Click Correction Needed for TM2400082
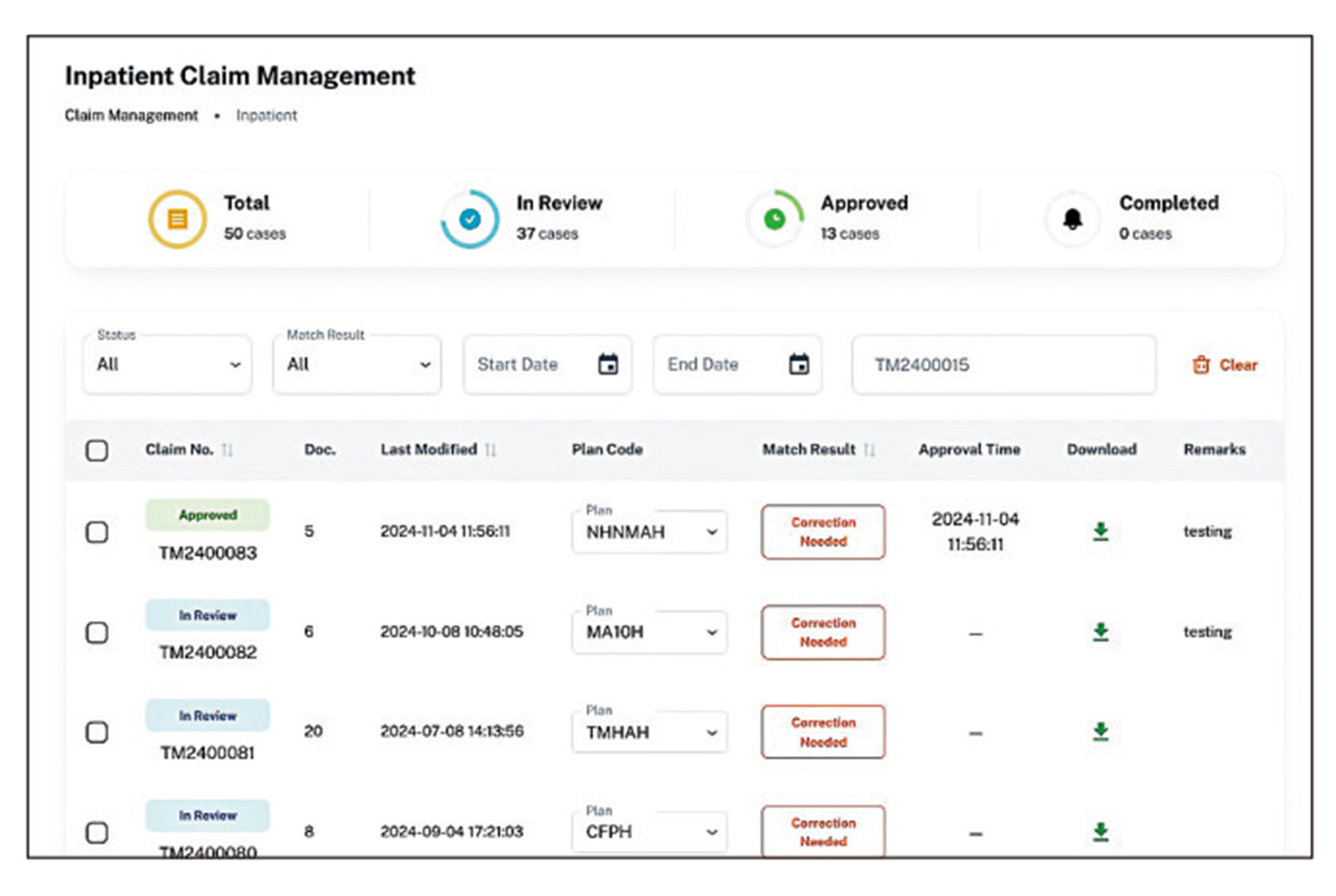 coord(823,632)
